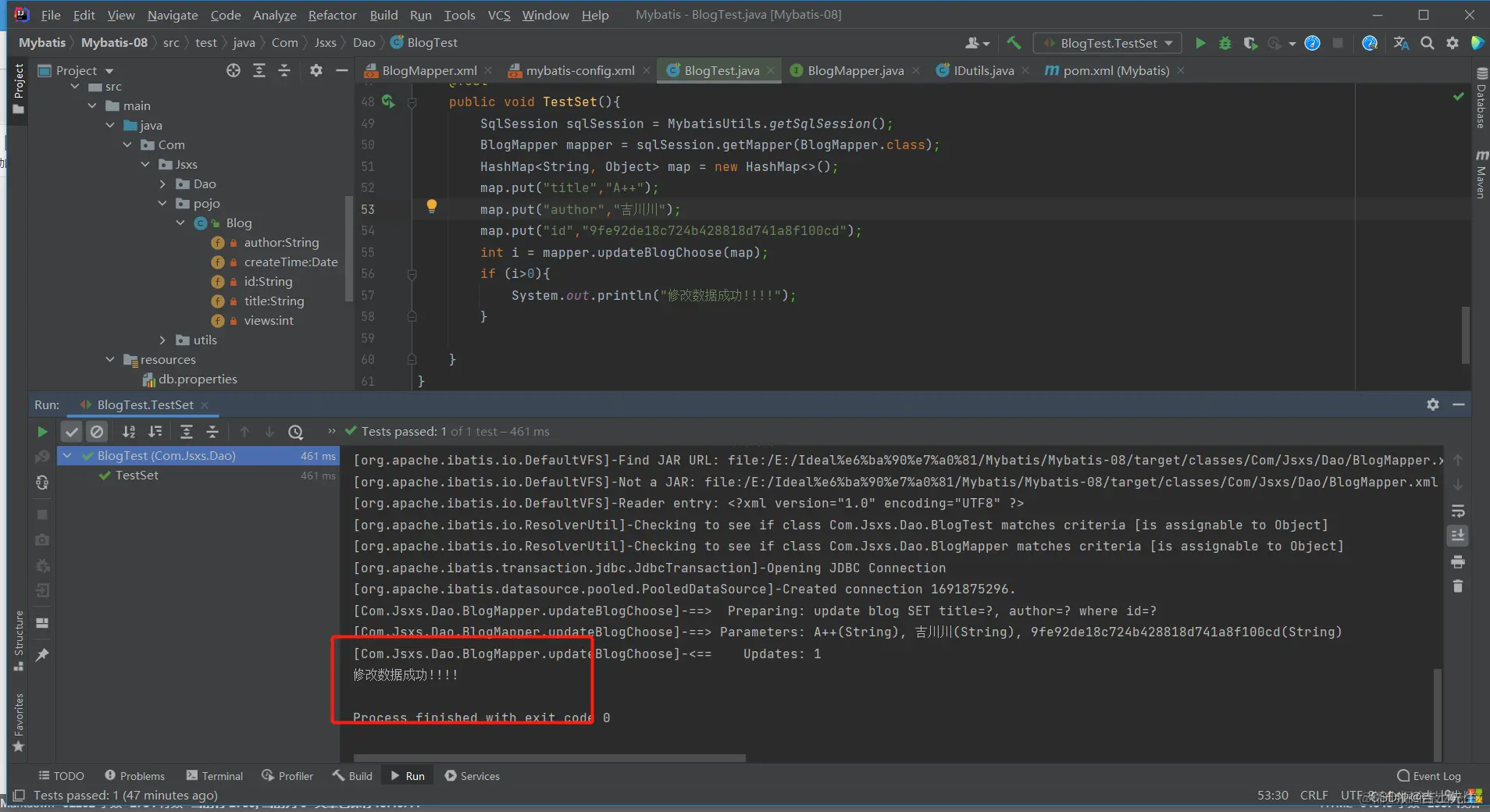This screenshot has width=1490, height=812.
Task: Collapse all nodes in Project panel
Action: pyautogui.click(x=284, y=70)
